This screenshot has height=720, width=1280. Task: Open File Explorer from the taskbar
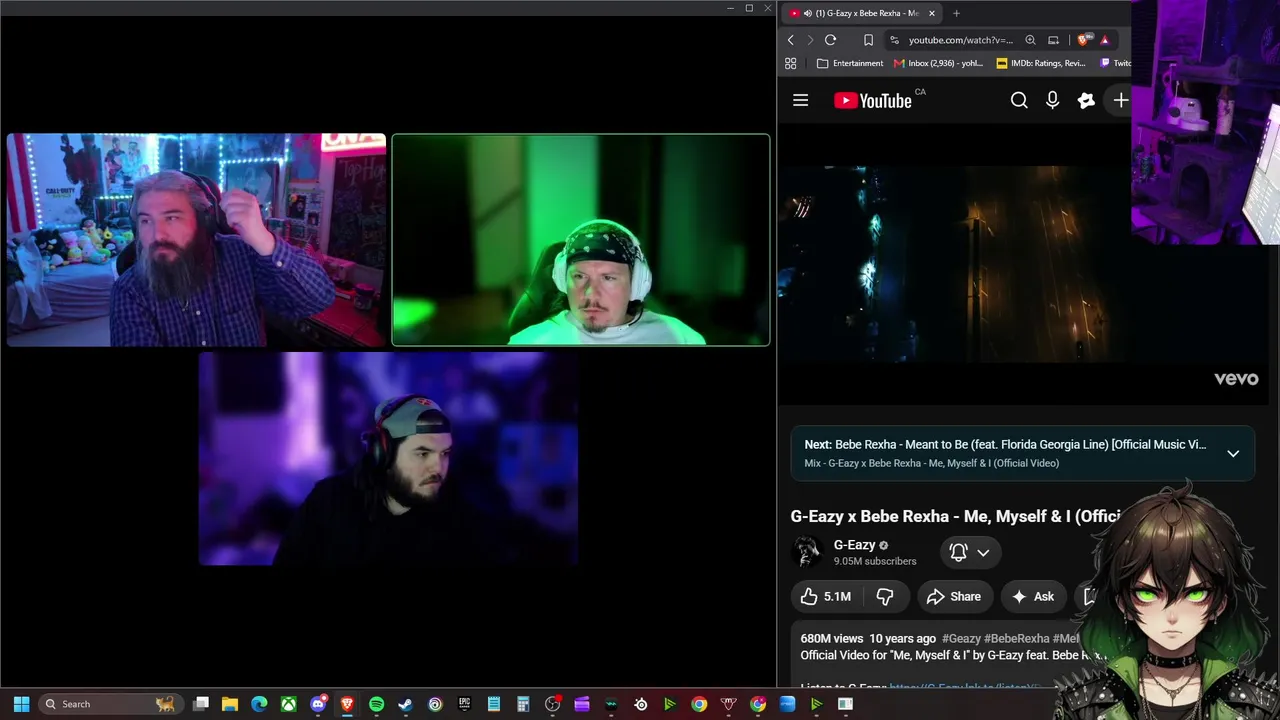[229, 704]
